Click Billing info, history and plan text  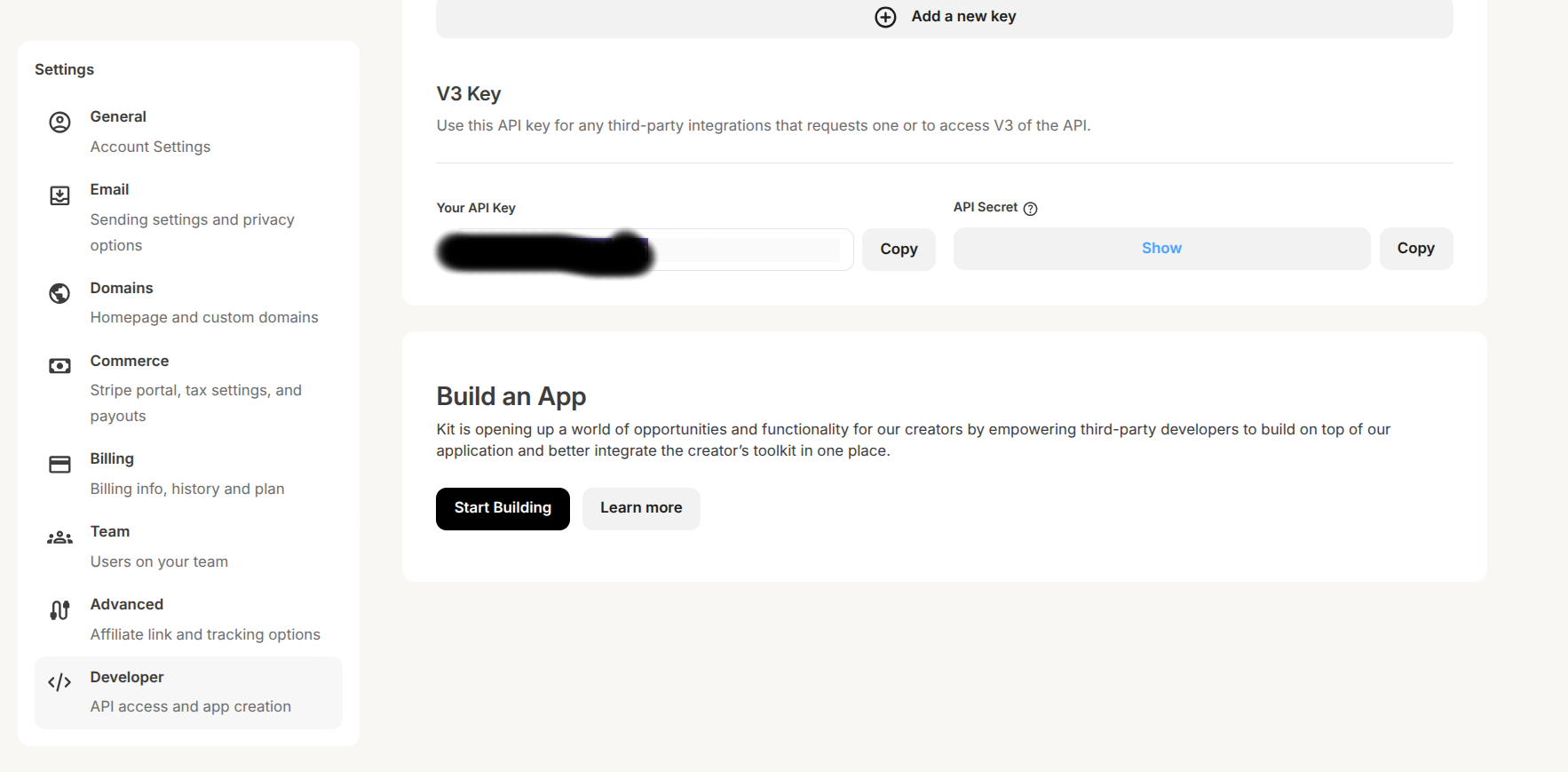pyautogui.click(x=187, y=489)
